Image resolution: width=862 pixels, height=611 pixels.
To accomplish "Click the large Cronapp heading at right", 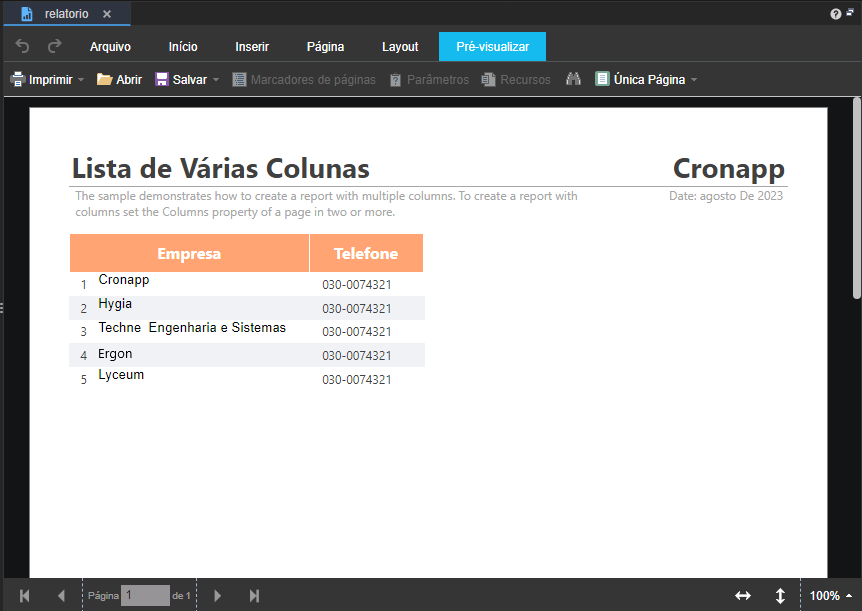I will 728,169.
